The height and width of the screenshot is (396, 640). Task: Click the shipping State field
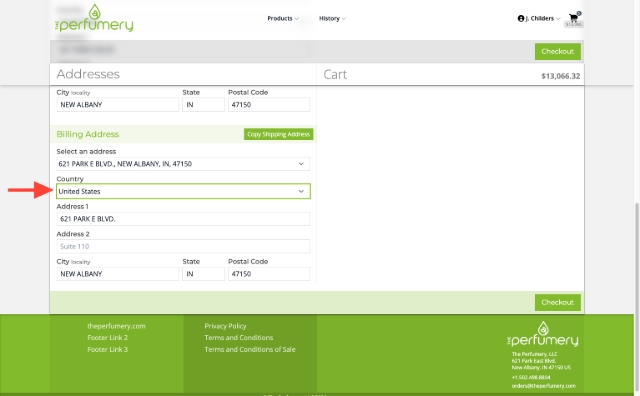[203, 105]
